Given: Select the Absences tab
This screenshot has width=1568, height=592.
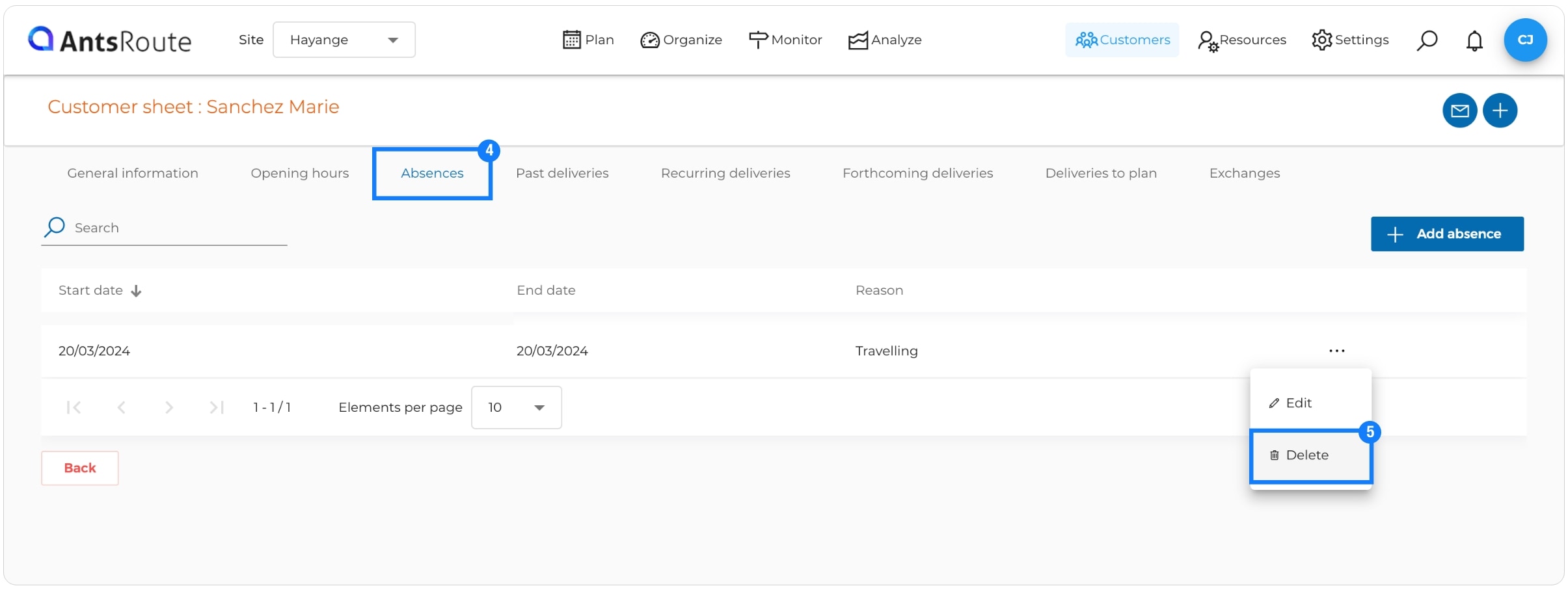Looking at the screenshot, I should (x=432, y=173).
